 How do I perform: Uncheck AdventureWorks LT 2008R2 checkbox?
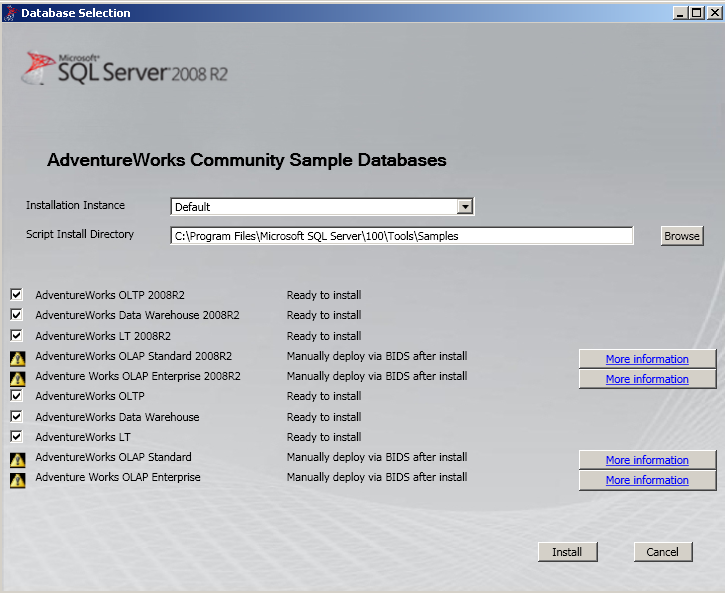[16, 335]
